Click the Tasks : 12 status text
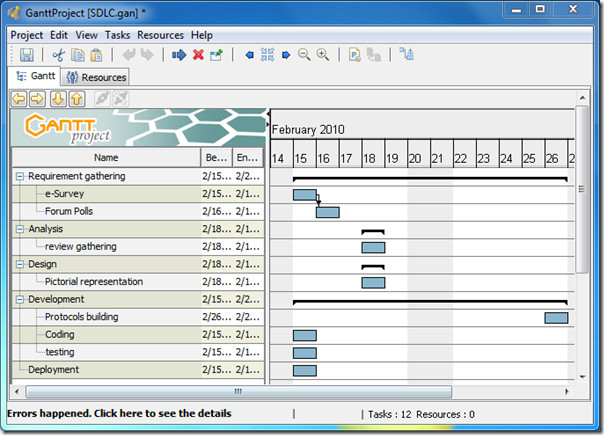Image resolution: width=604 pixels, height=435 pixels. click(389, 415)
